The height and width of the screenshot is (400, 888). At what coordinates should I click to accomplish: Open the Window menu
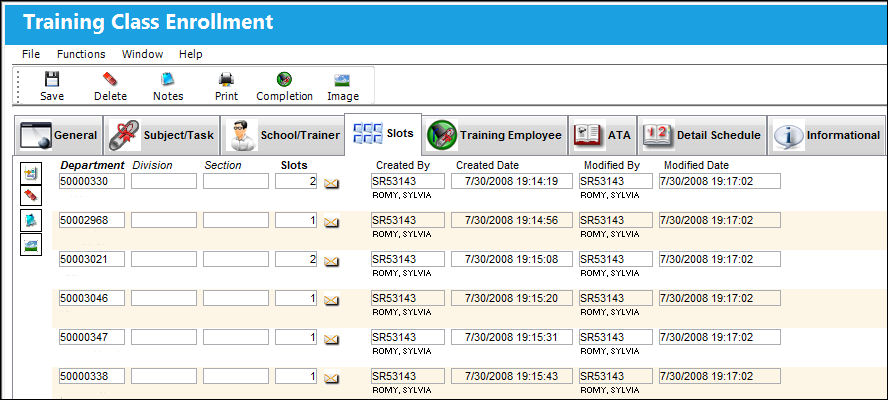pyautogui.click(x=143, y=54)
